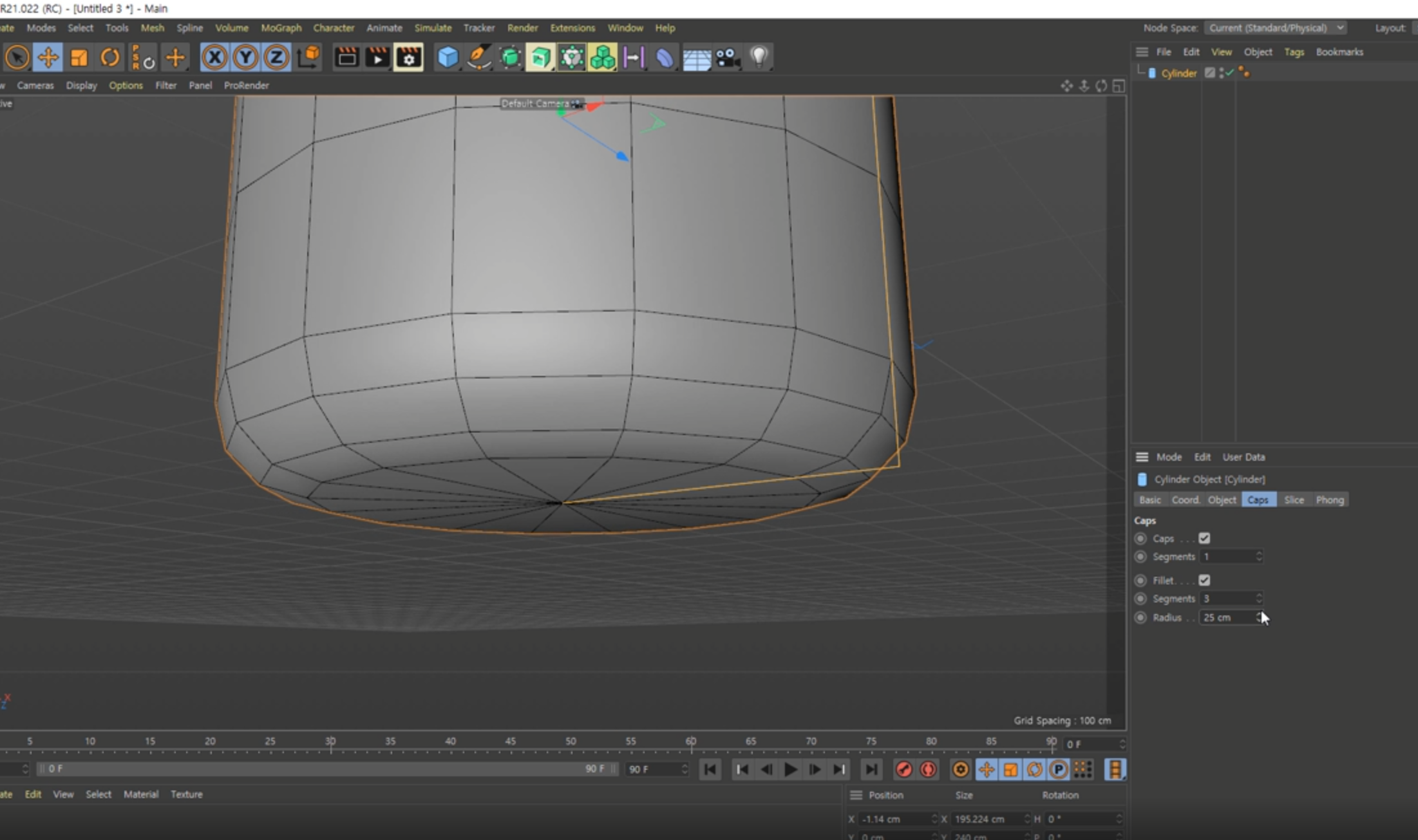Open the Node Space dropdown

1274,28
